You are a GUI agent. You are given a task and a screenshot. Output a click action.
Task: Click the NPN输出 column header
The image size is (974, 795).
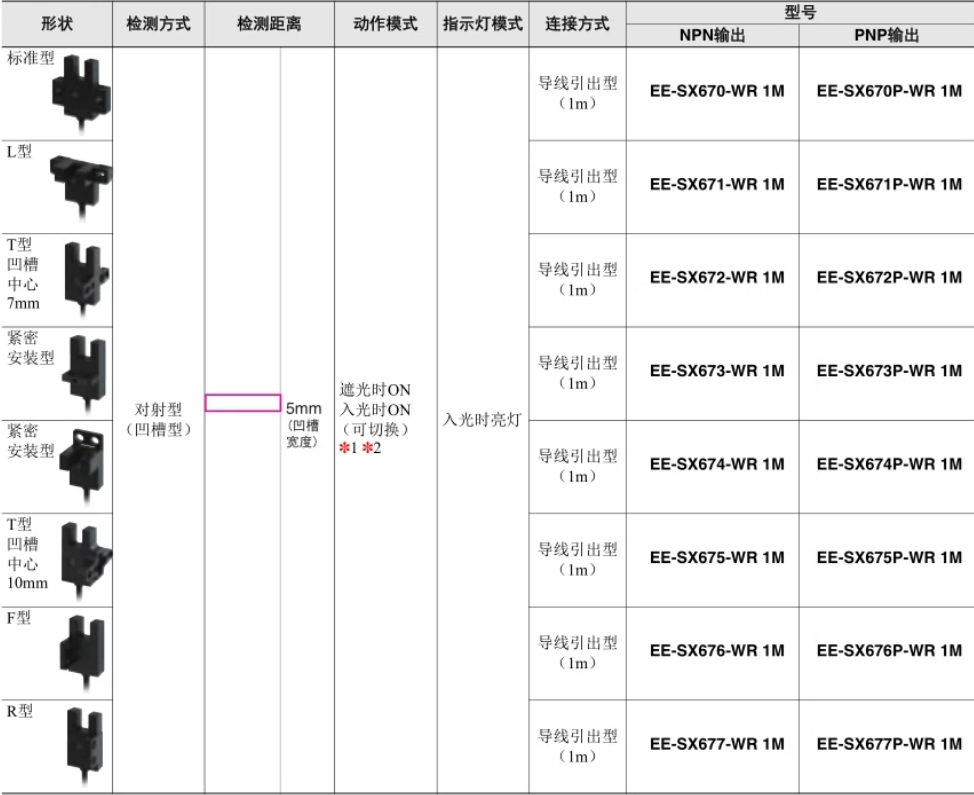coord(712,36)
